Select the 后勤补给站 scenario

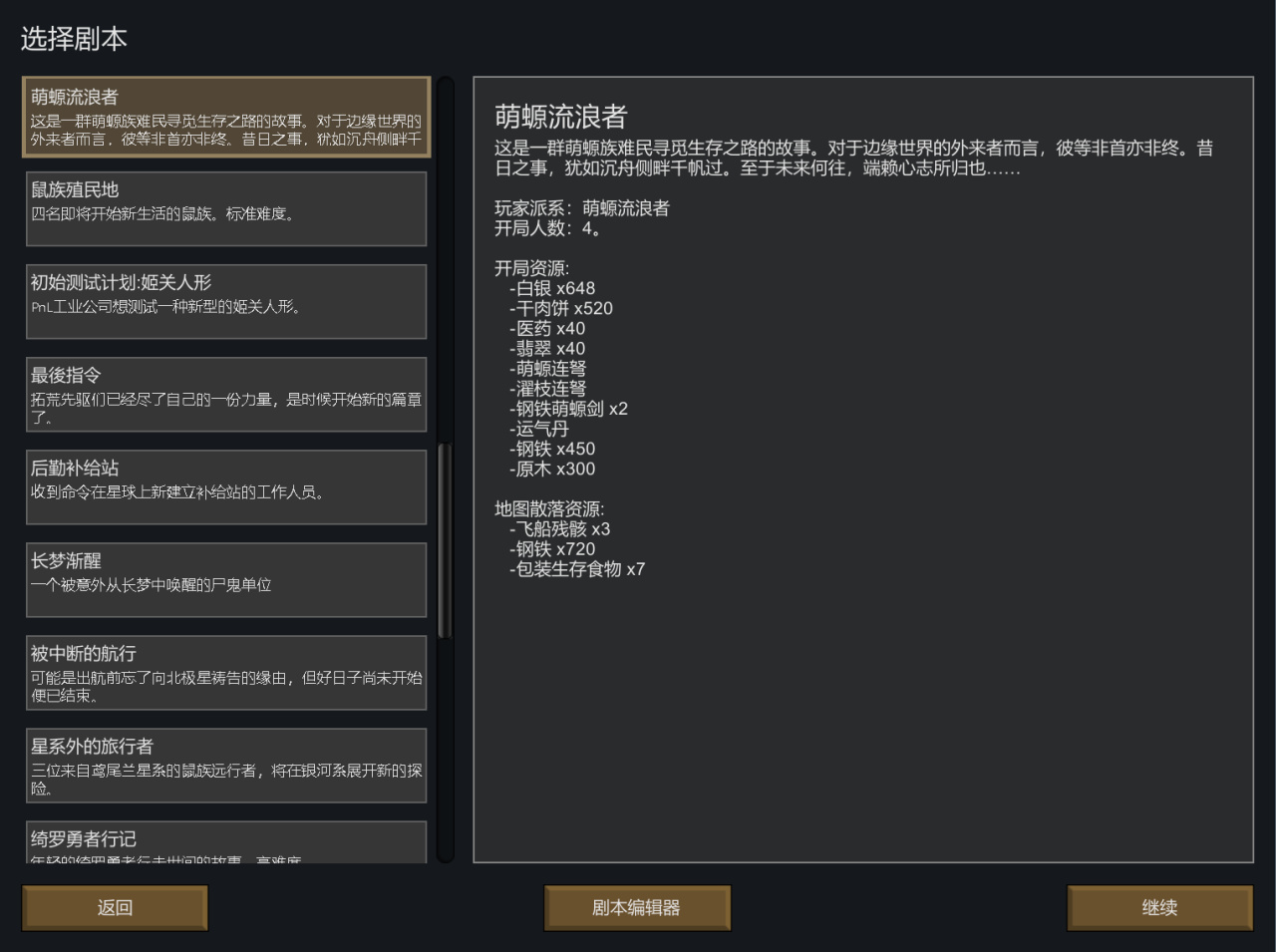pyautogui.click(x=226, y=486)
